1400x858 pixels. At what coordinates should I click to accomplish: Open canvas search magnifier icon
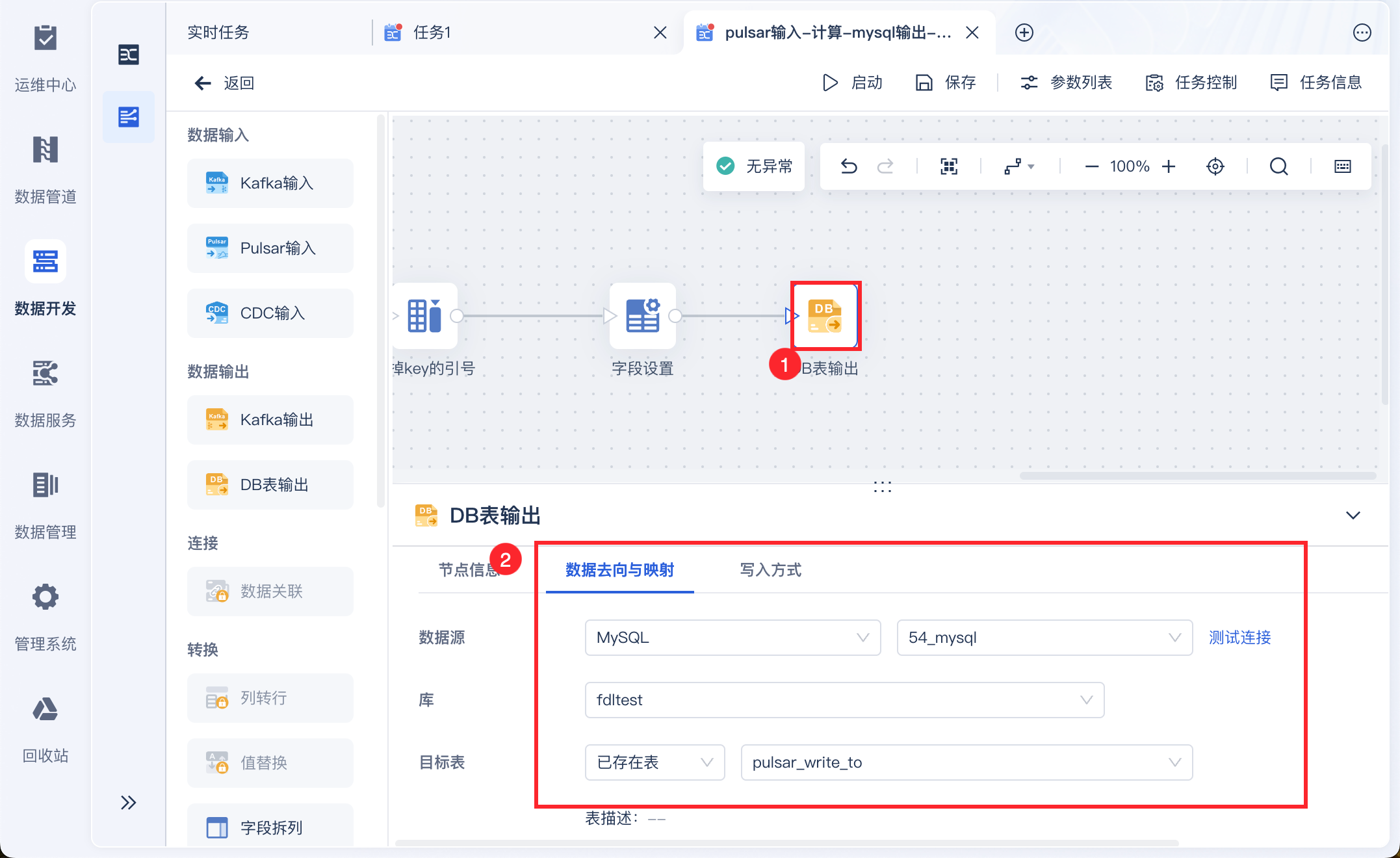tap(1278, 166)
